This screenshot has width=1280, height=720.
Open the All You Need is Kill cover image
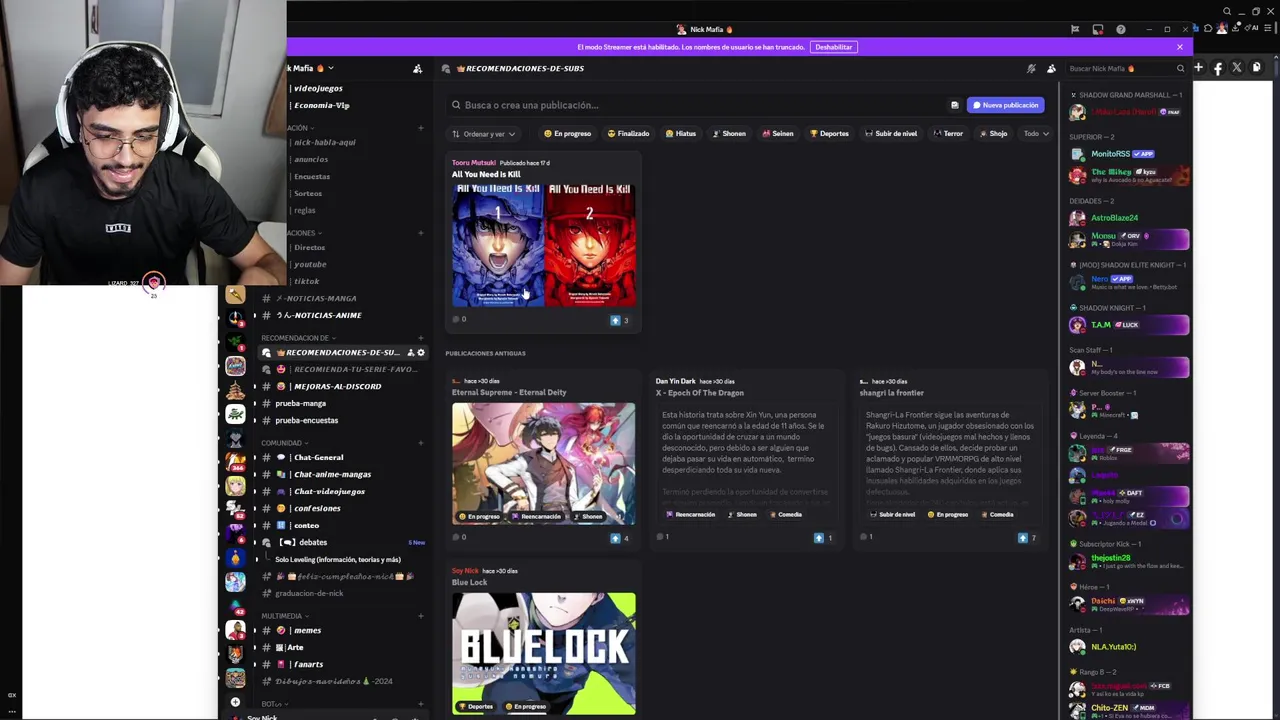tap(543, 245)
